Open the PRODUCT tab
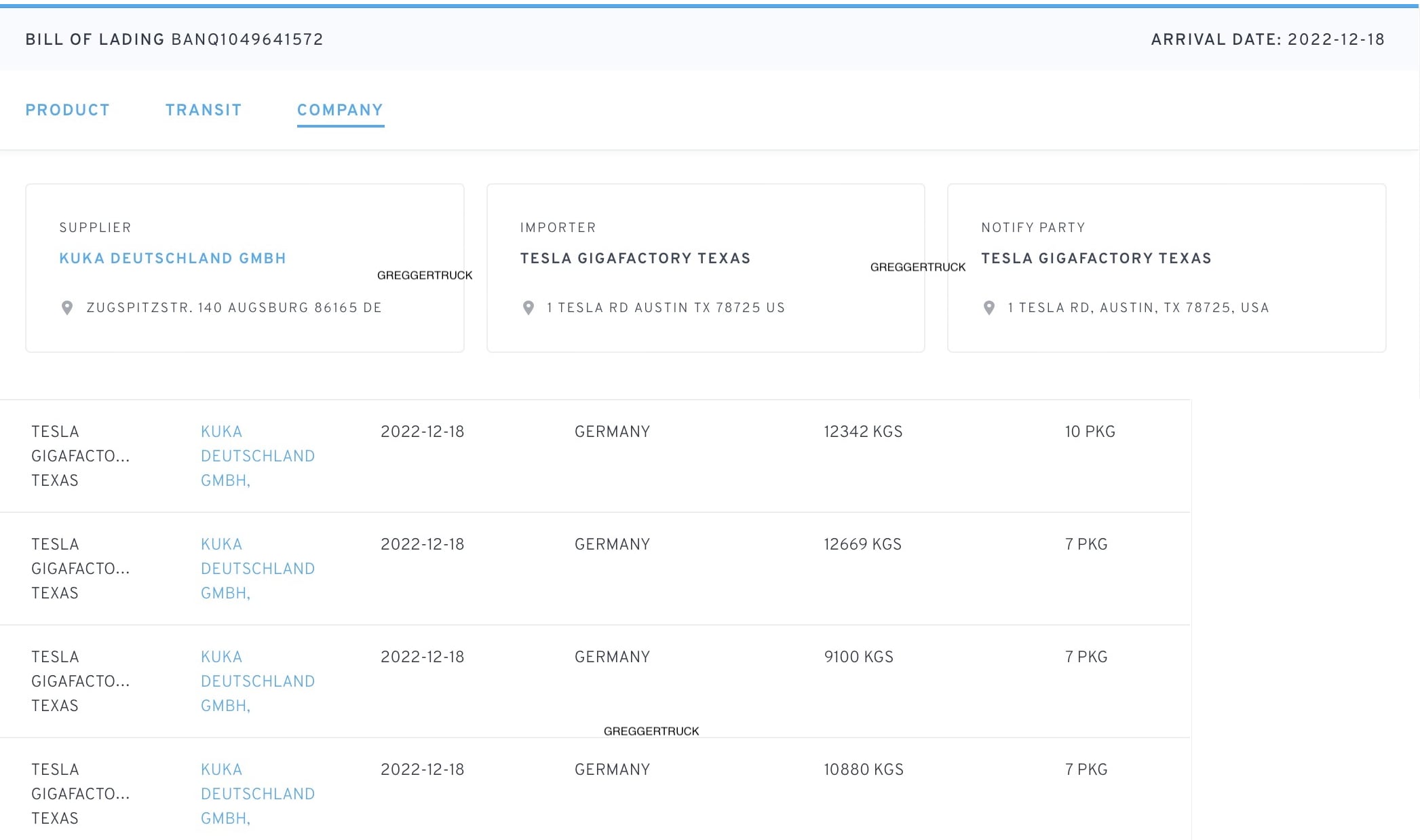 pos(67,110)
